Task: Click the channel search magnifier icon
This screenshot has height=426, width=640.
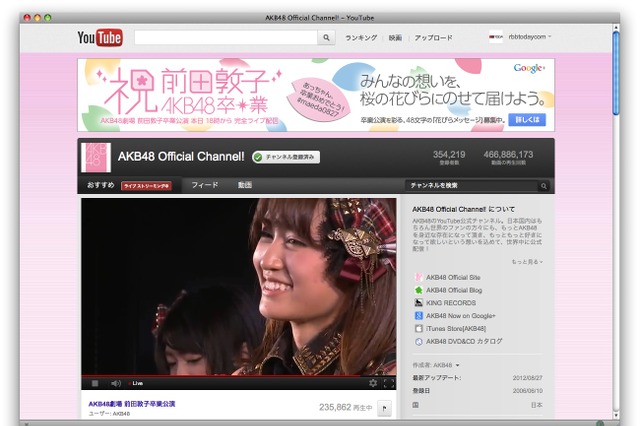Action: pos(544,186)
